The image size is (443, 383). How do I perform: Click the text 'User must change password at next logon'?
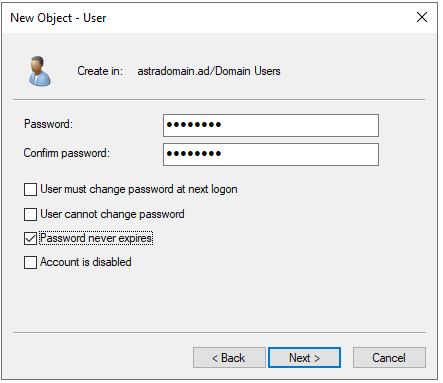click(139, 189)
